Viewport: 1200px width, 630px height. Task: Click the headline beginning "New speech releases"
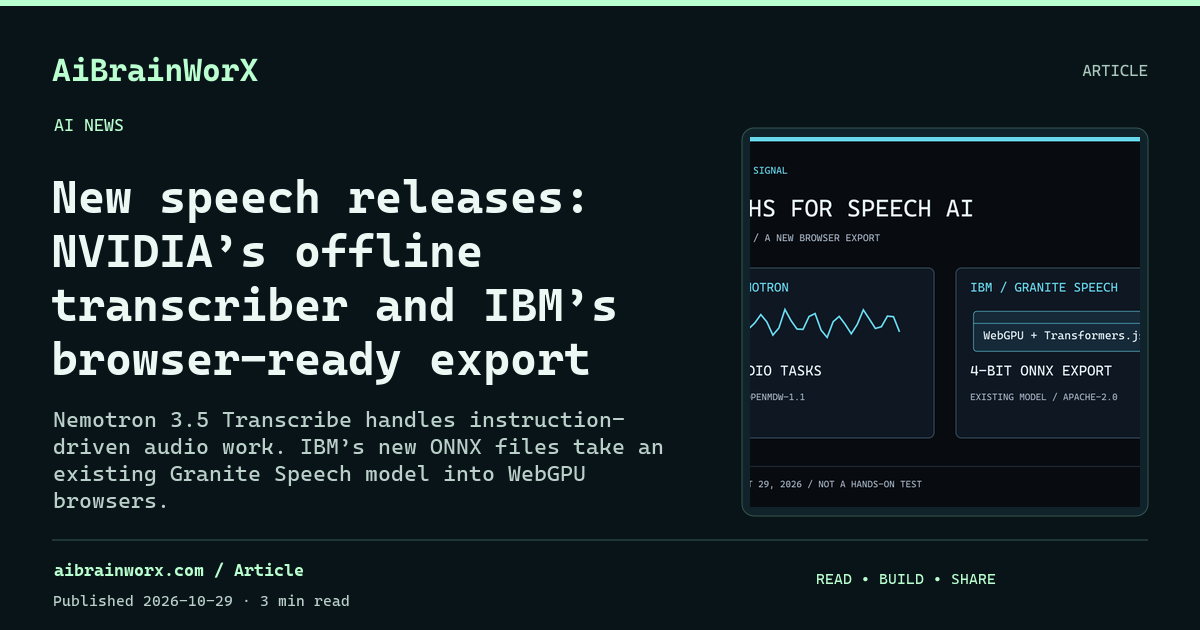(335, 278)
